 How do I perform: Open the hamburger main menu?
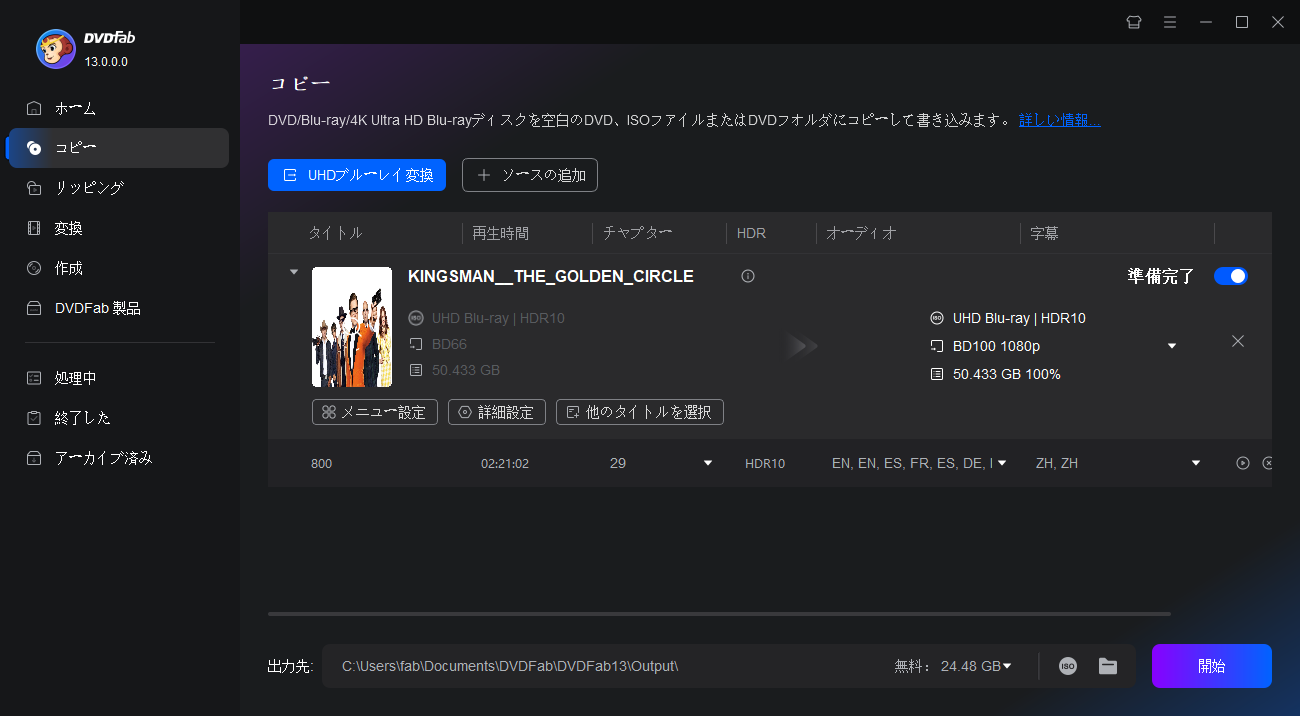click(1170, 22)
